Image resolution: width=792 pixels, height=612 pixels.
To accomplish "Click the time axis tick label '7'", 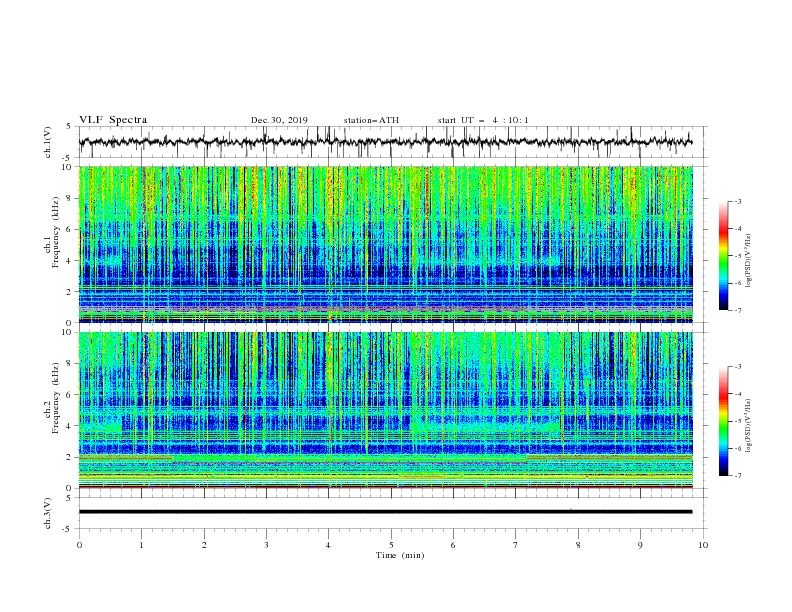I will 516,545.
